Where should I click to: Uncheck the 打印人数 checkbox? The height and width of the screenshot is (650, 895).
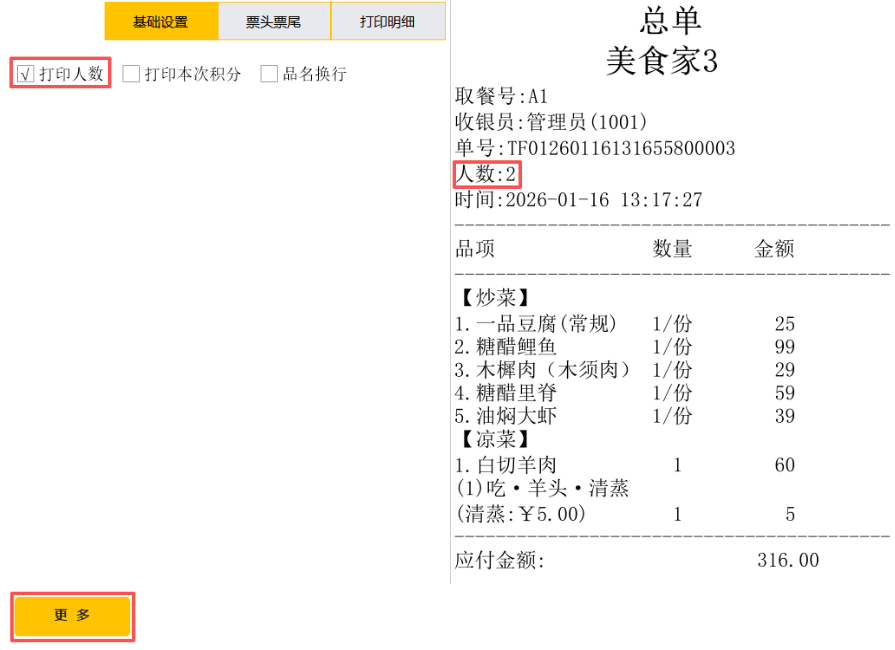click(x=27, y=74)
